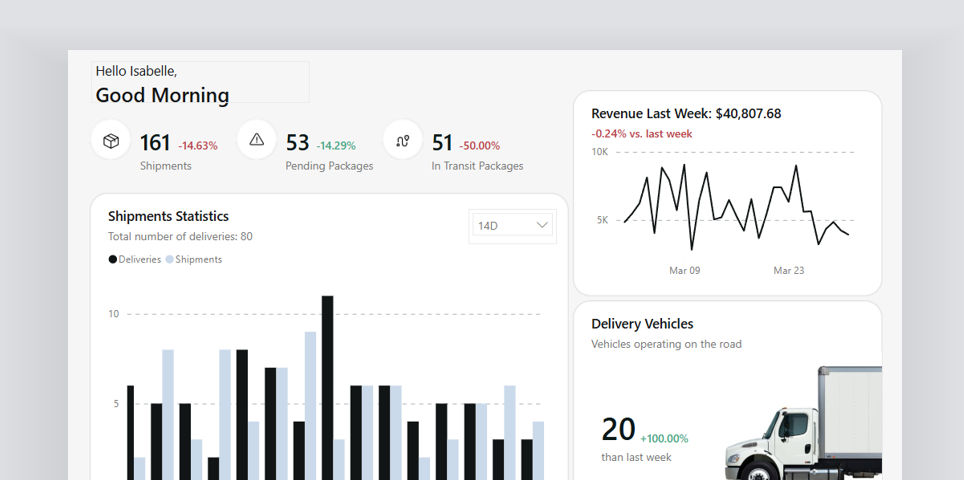Click the black Deliveries legend dot
The image size is (964, 480).
113,259
